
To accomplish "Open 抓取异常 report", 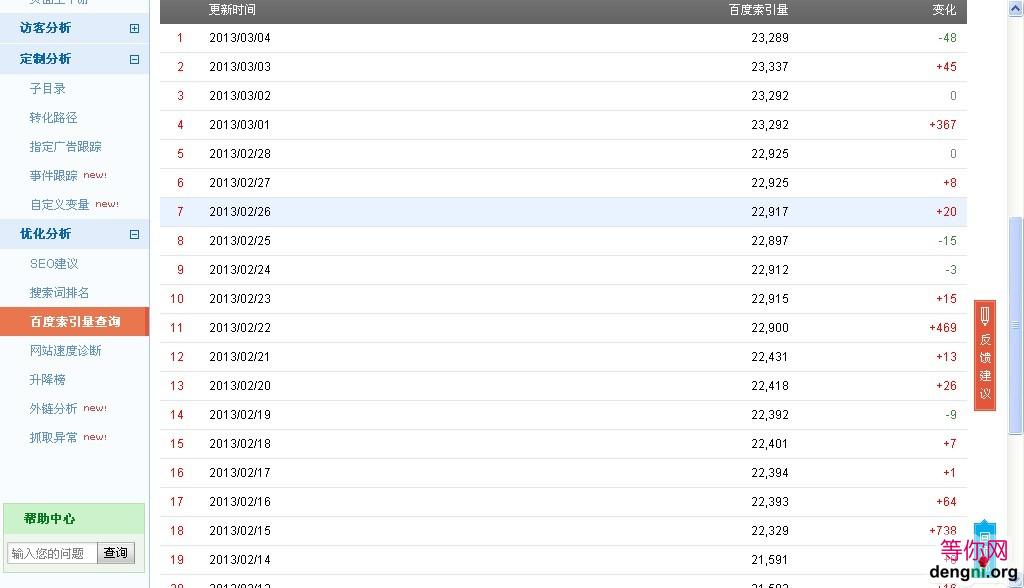I will (x=54, y=438).
